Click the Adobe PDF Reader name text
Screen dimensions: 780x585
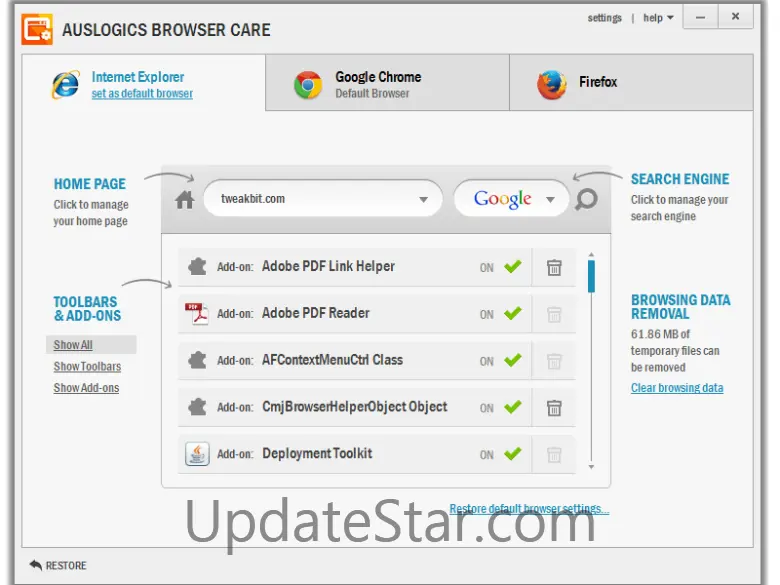point(316,313)
